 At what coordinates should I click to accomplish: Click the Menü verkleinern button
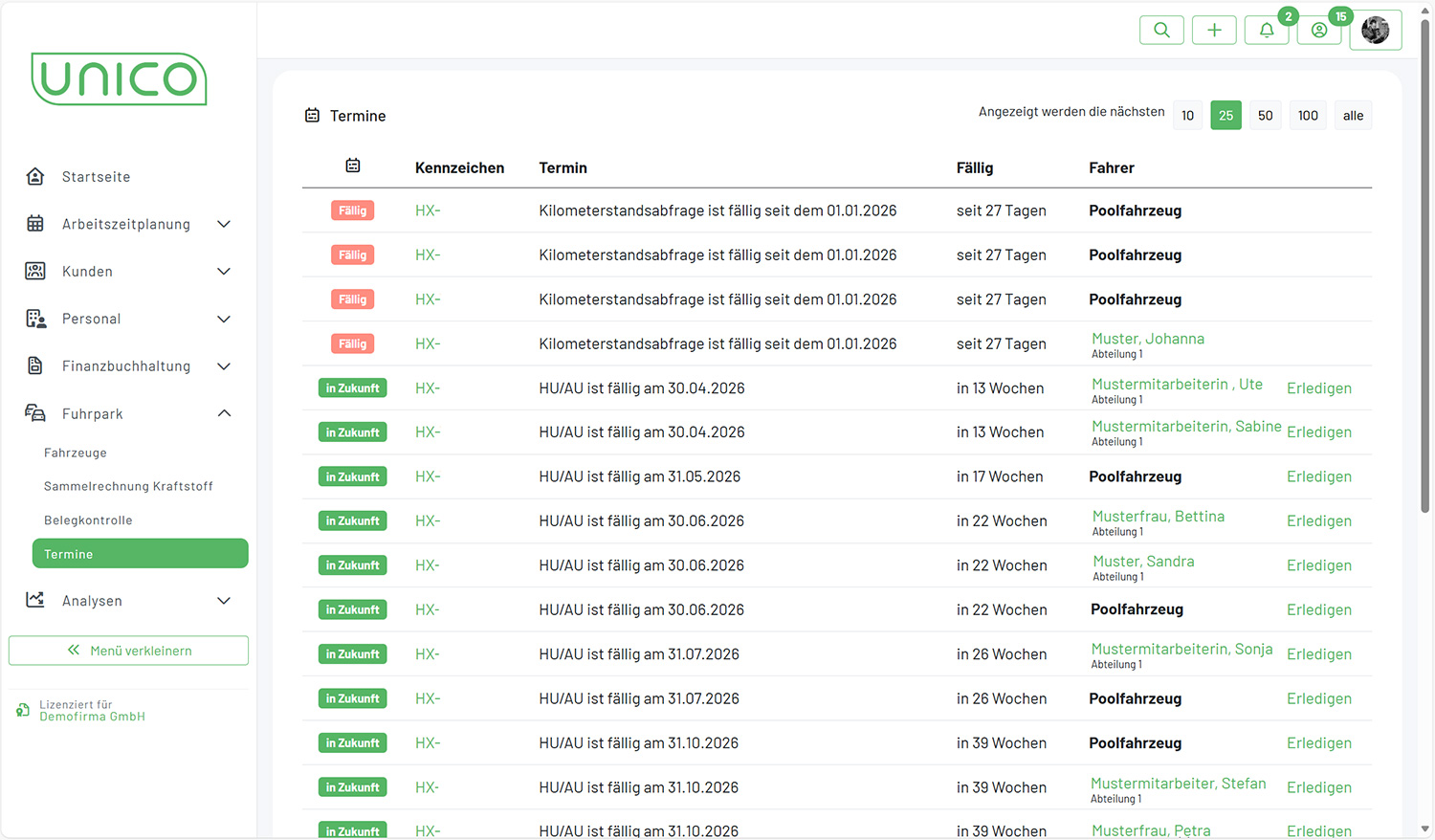click(128, 651)
